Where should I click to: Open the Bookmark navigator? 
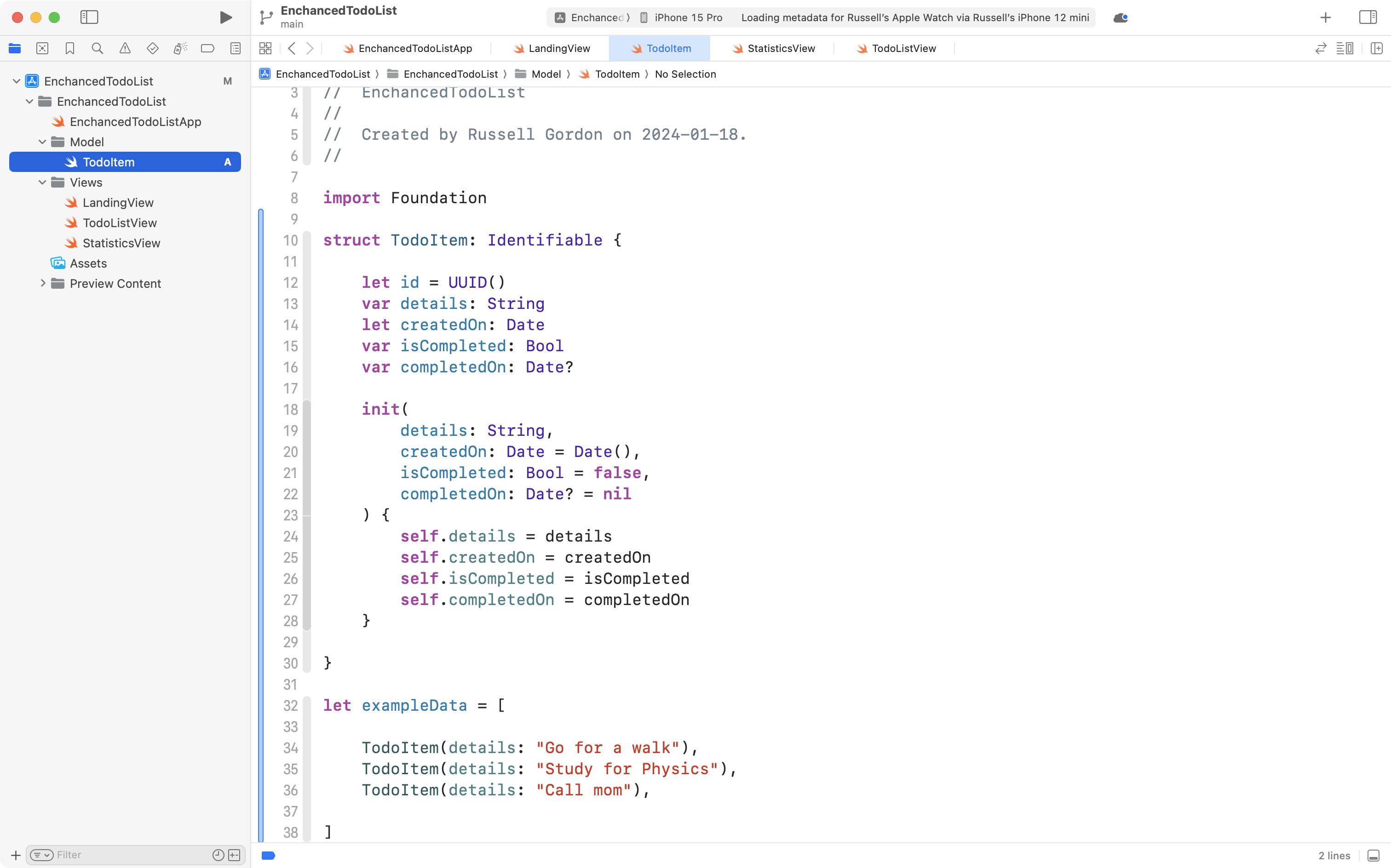pos(70,48)
